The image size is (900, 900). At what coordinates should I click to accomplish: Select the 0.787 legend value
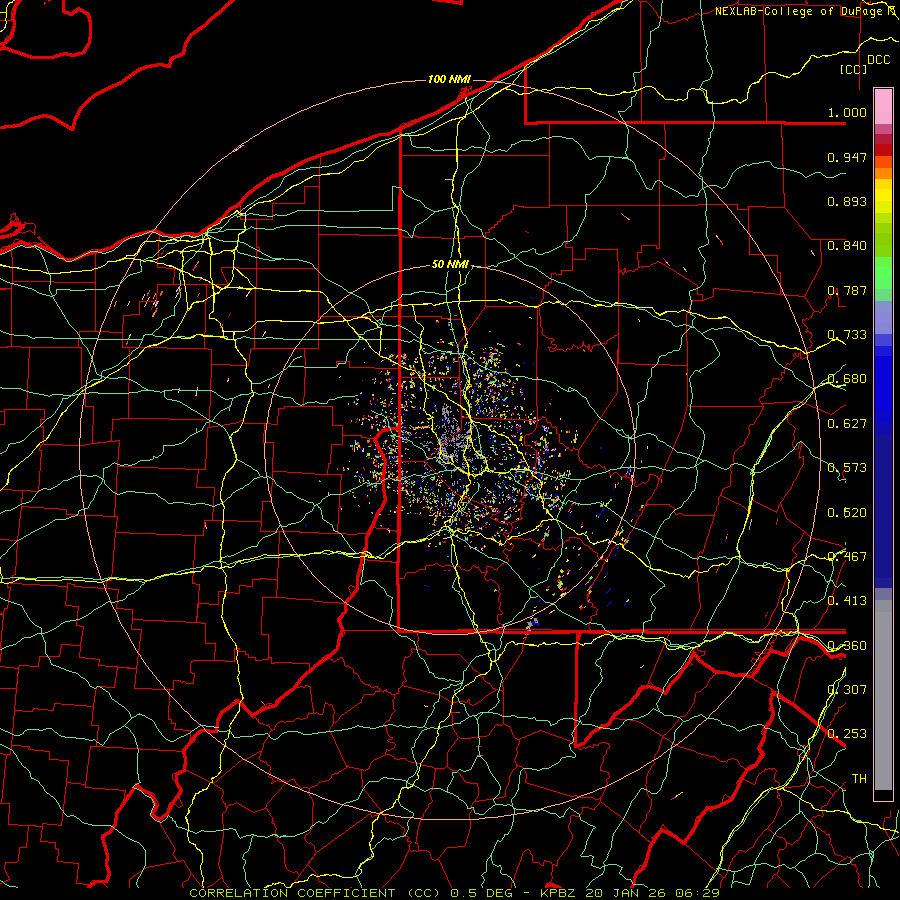(x=847, y=290)
